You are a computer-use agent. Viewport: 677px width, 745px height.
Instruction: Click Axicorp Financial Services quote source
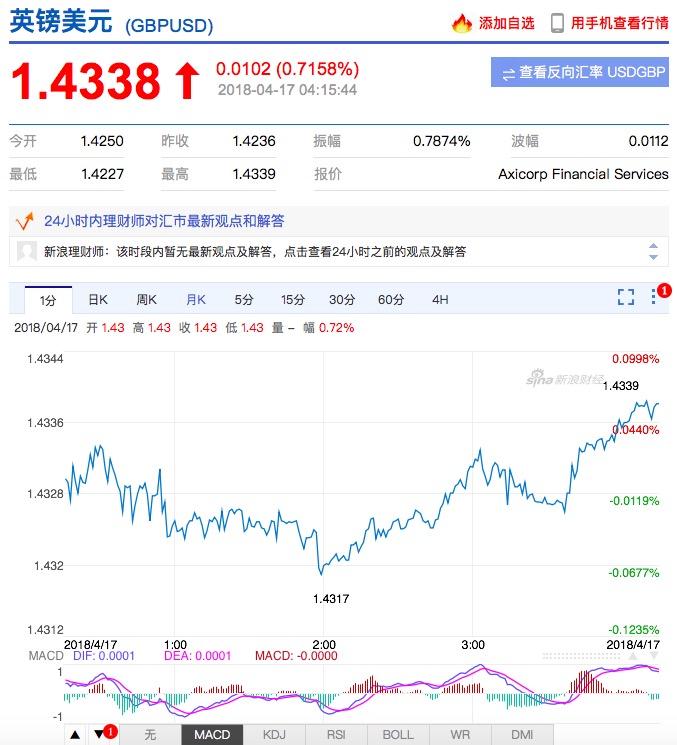point(583,174)
